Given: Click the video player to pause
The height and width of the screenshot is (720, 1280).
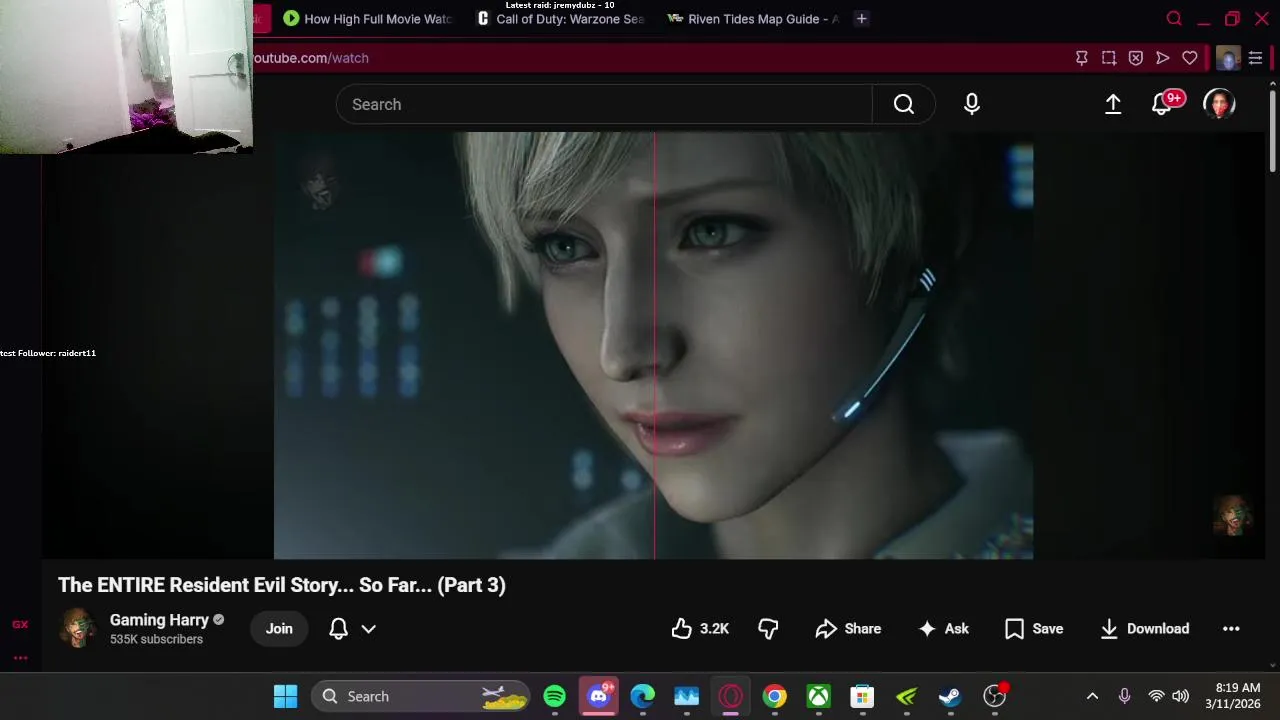Looking at the screenshot, I should coord(653,345).
